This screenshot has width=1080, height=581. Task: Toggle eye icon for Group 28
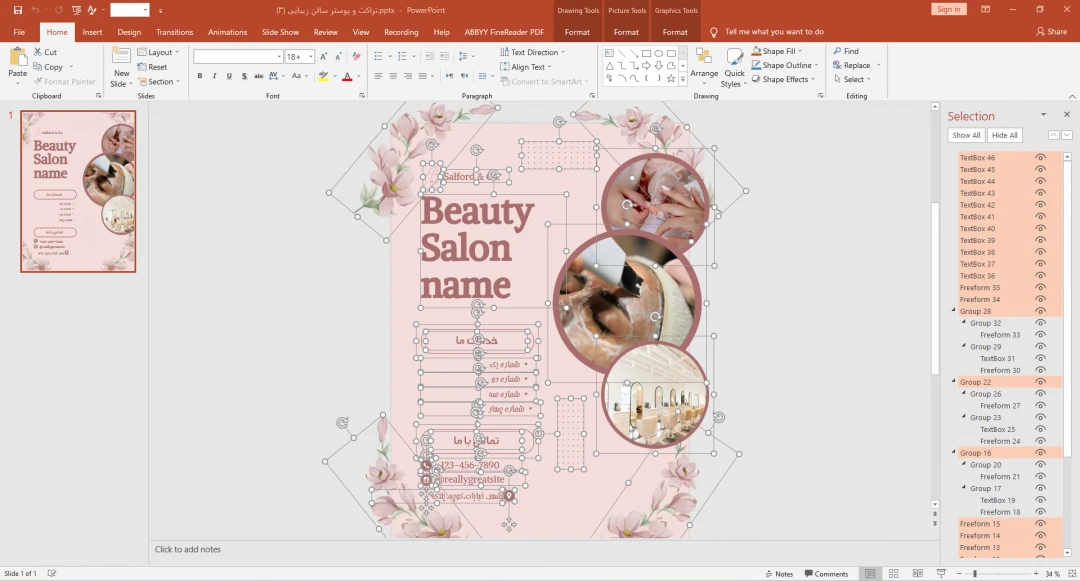1041,312
